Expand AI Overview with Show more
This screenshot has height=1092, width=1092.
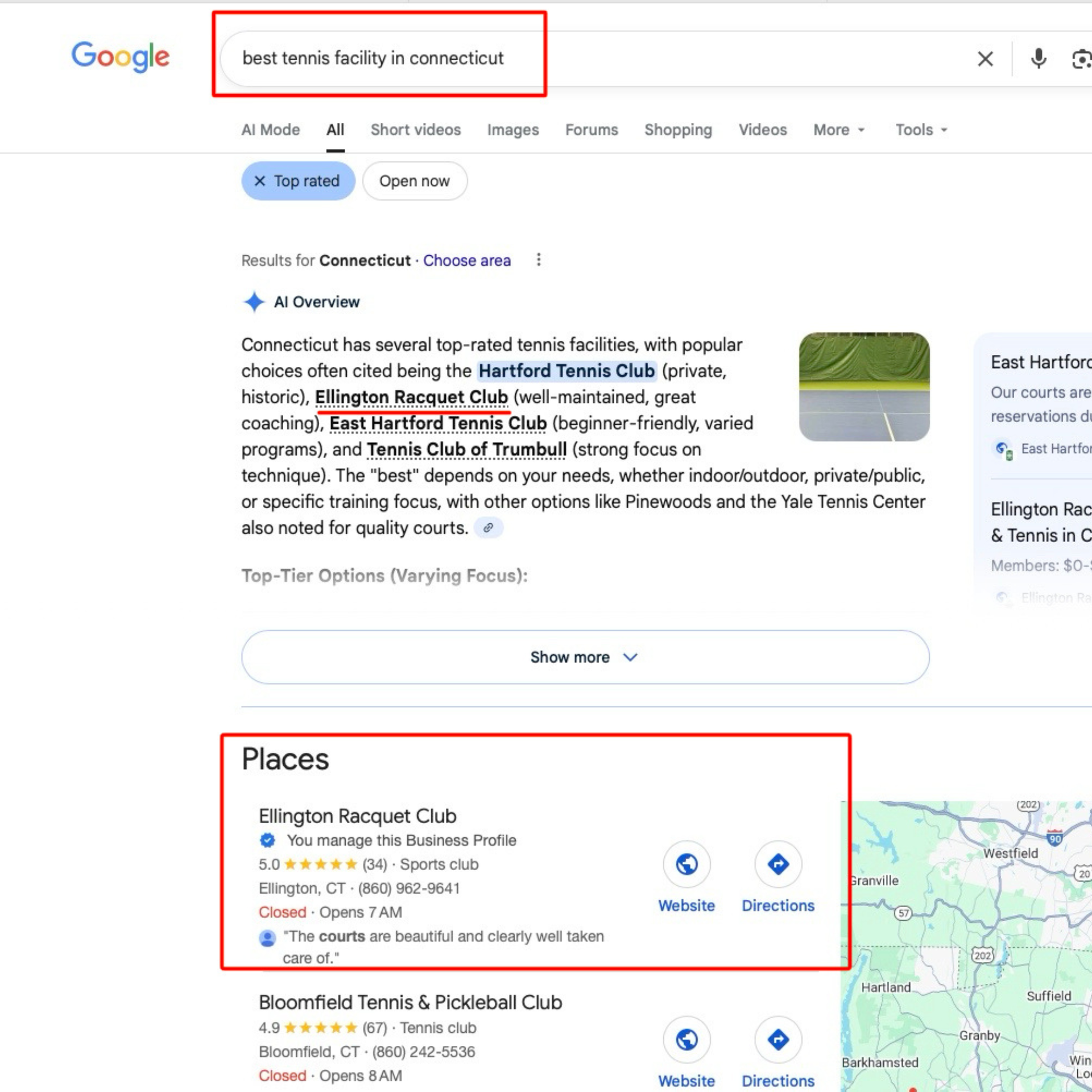click(585, 657)
